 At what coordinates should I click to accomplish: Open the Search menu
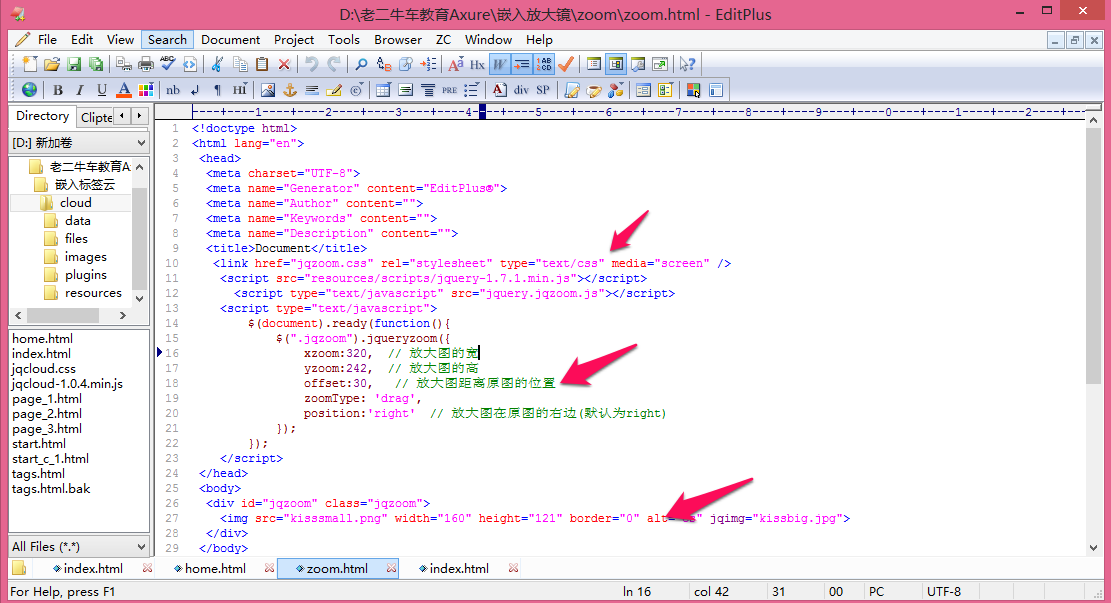pyautogui.click(x=167, y=40)
